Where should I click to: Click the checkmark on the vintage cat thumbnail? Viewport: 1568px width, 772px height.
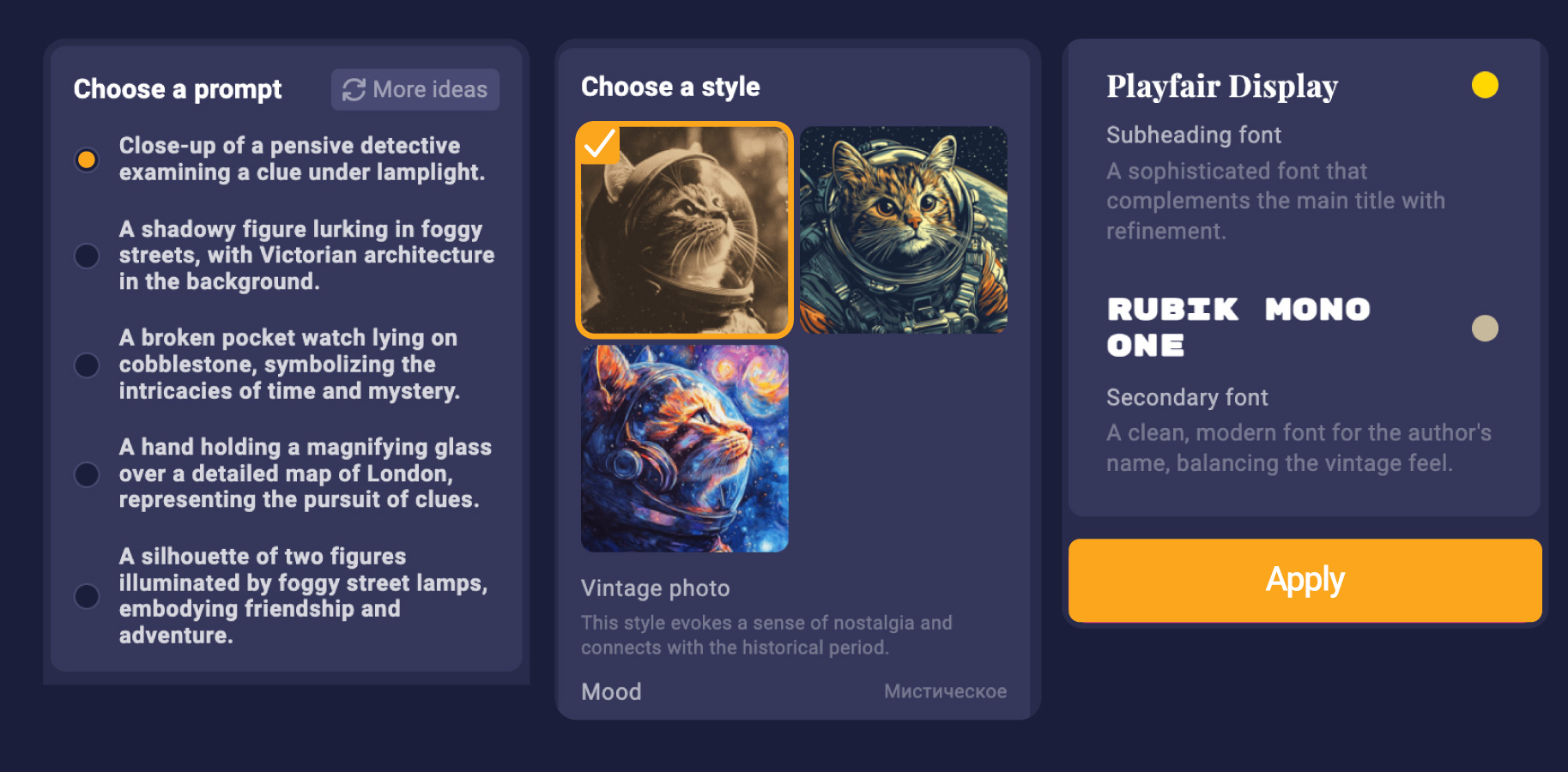click(x=599, y=143)
